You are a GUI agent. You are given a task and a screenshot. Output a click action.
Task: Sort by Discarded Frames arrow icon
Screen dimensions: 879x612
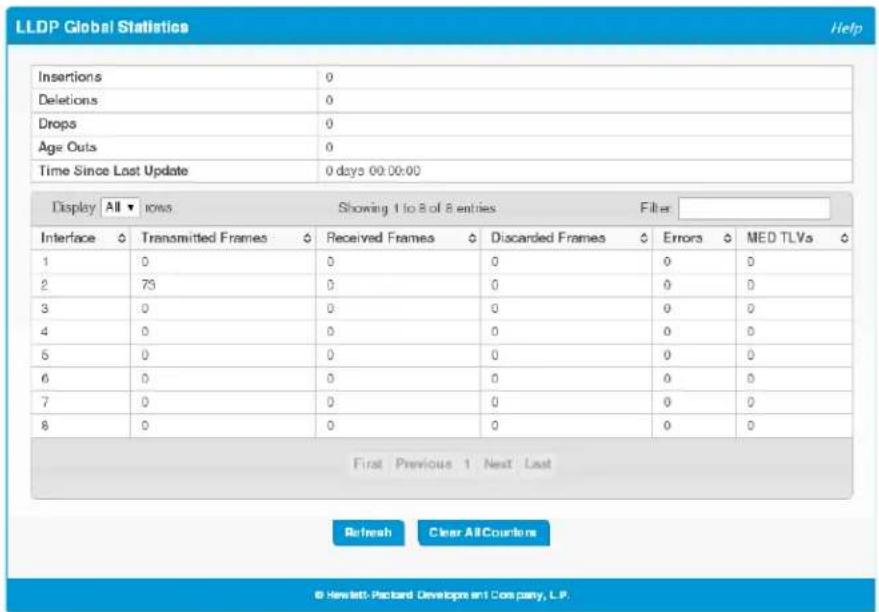(644, 238)
